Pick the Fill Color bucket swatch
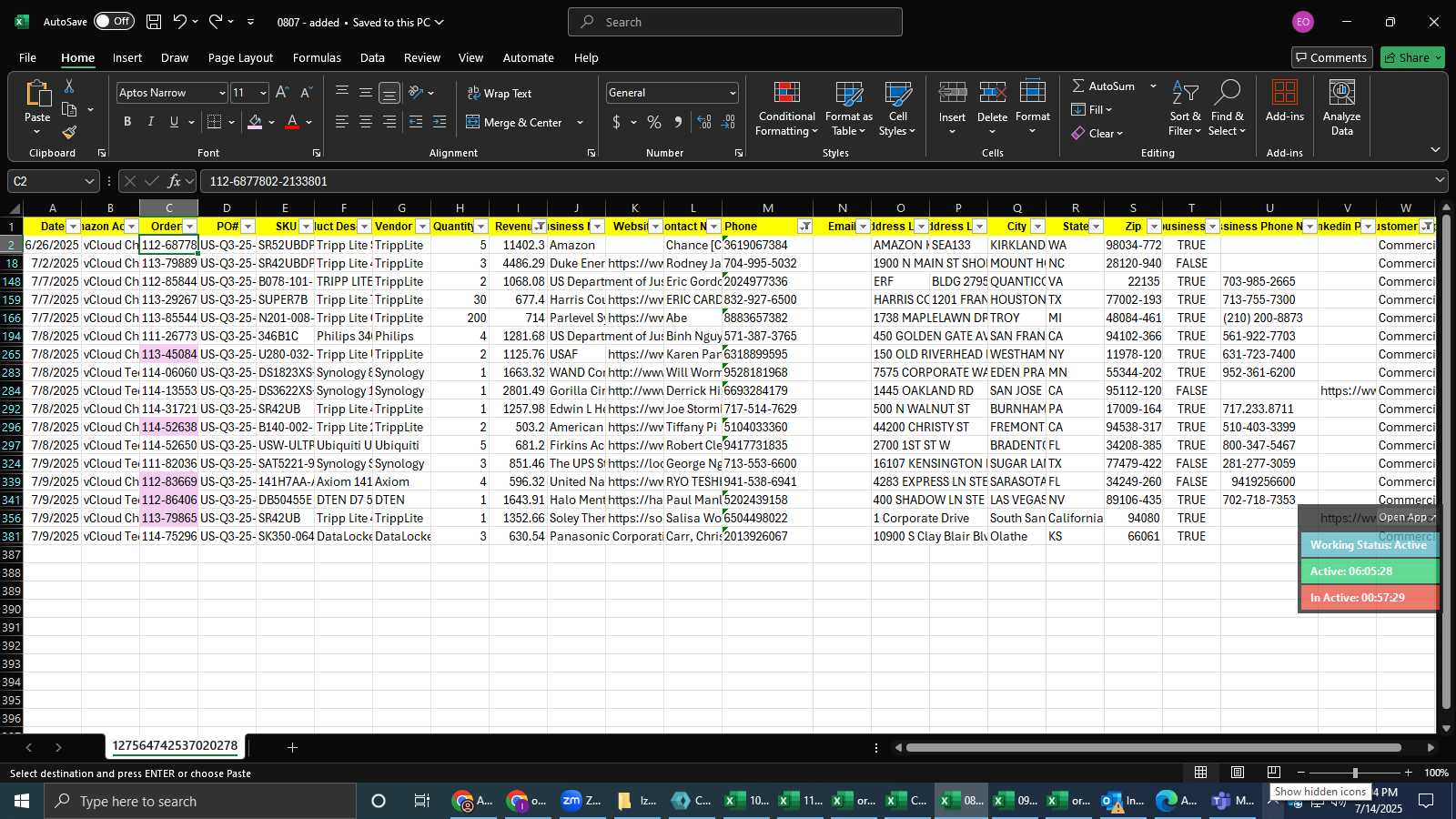 (256, 122)
